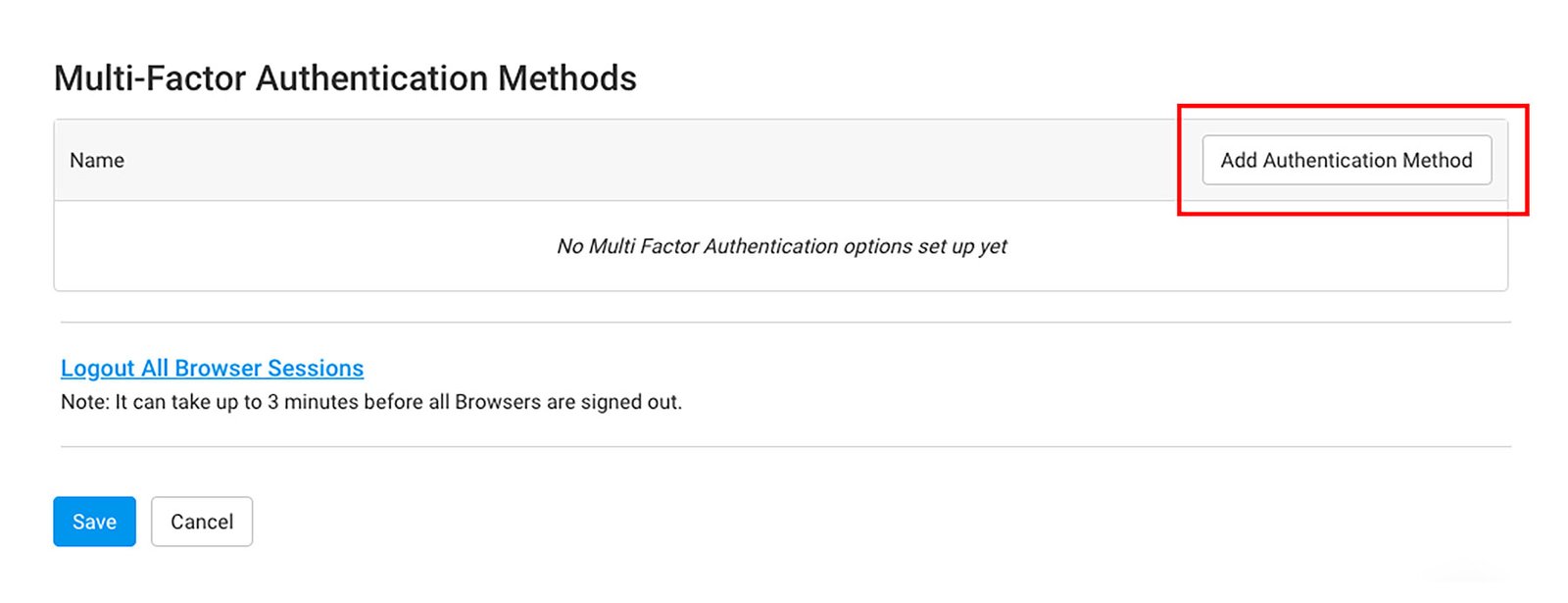Click the Add Authentication Method button
This screenshot has height=603, width=1568.
pos(1347,160)
